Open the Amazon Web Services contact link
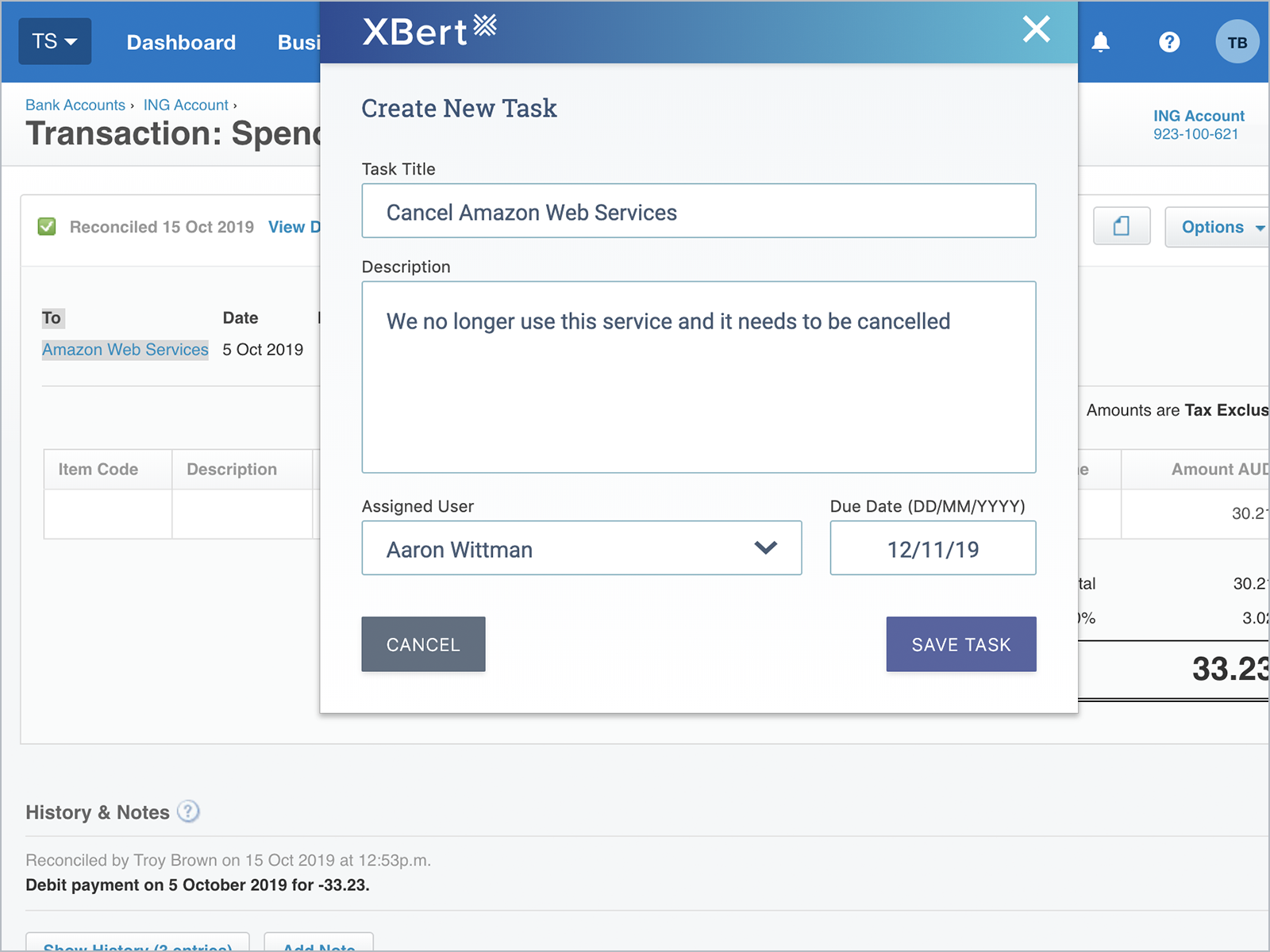The image size is (1270, 952). coord(125,349)
